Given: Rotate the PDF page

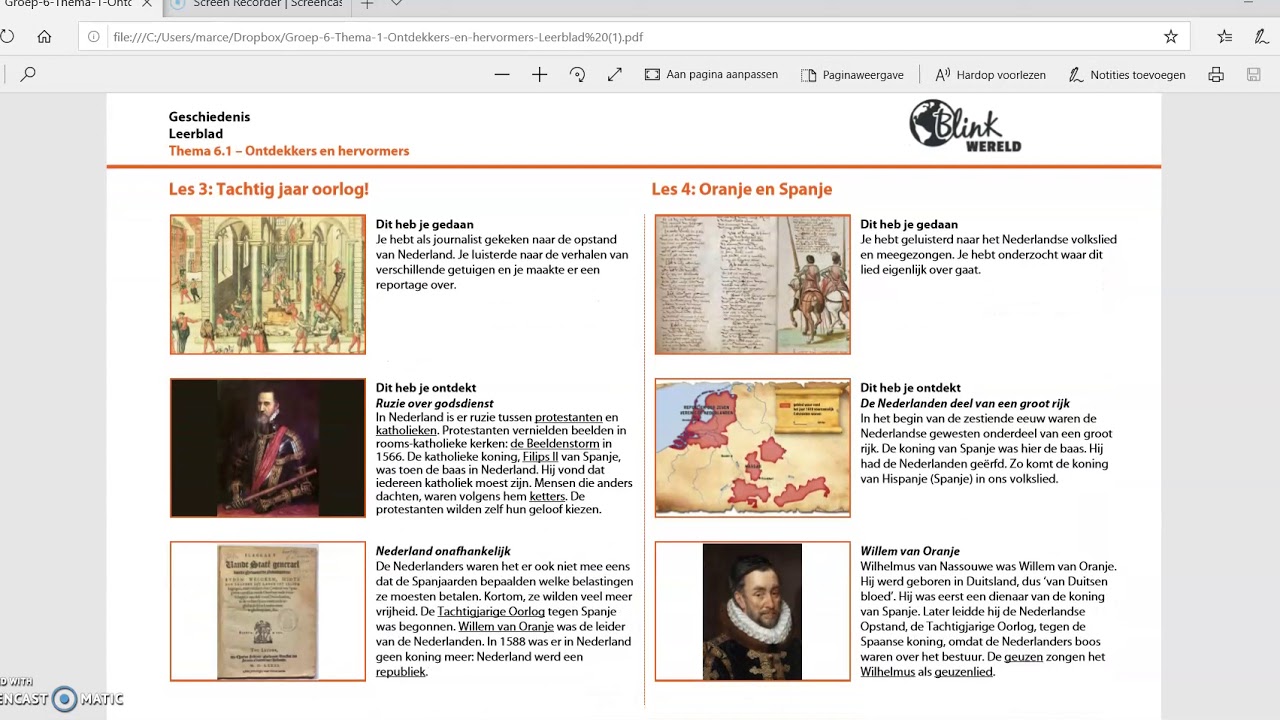Looking at the screenshot, I should [x=577, y=75].
